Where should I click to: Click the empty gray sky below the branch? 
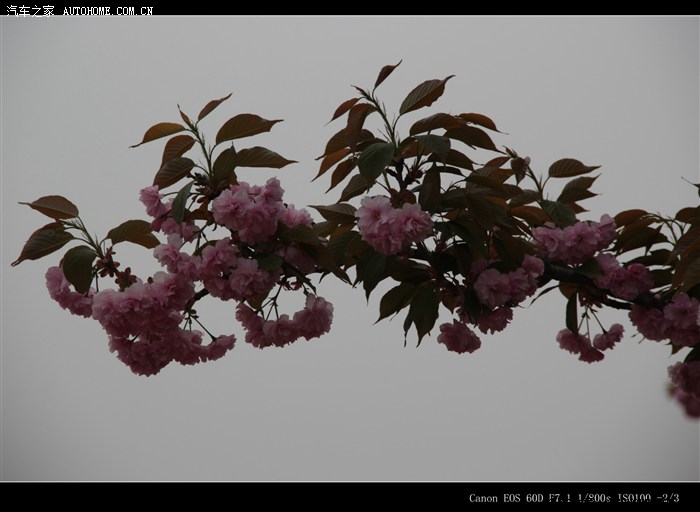[350, 420]
